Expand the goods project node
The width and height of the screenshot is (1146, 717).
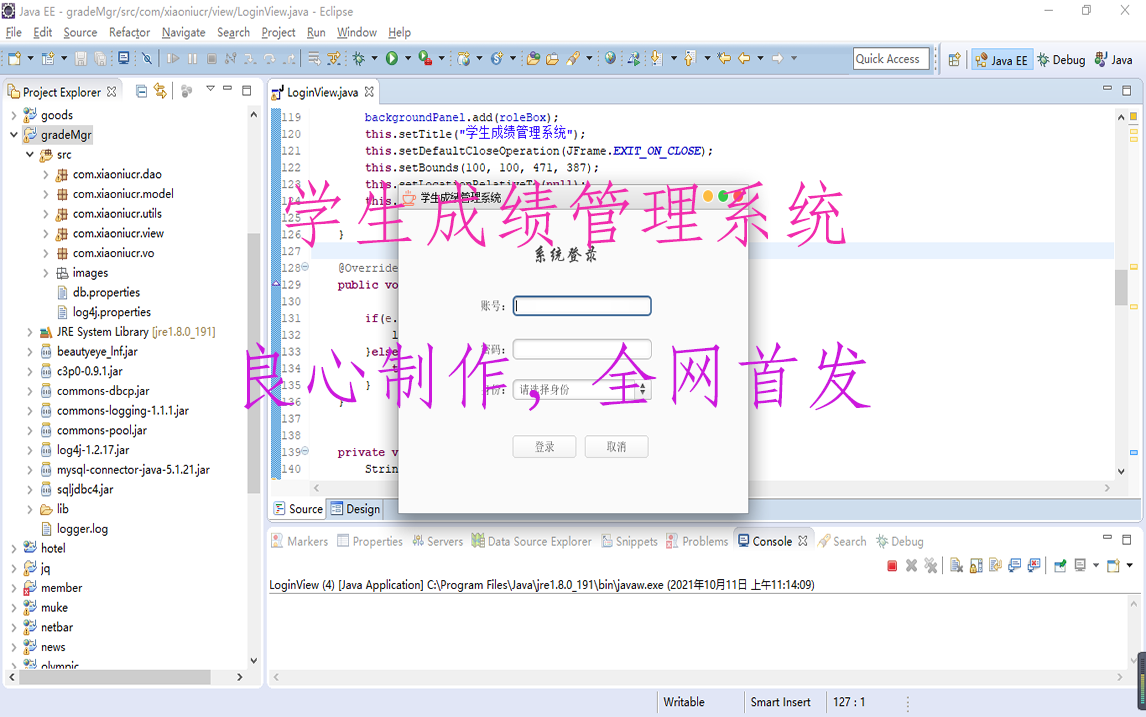pyautogui.click(x=13, y=115)
